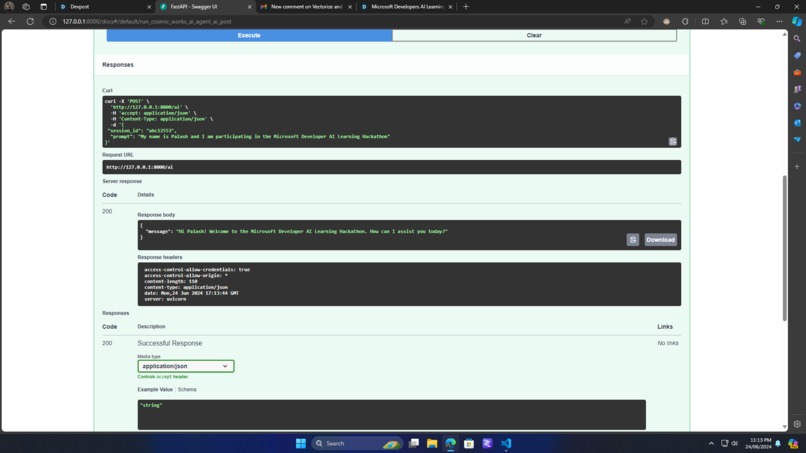The height and width of the screenshot is (453, 806).
Task: Select the FastAPI - Swagger UI tab
Action: pyautogui.click(x=206, y=7)
